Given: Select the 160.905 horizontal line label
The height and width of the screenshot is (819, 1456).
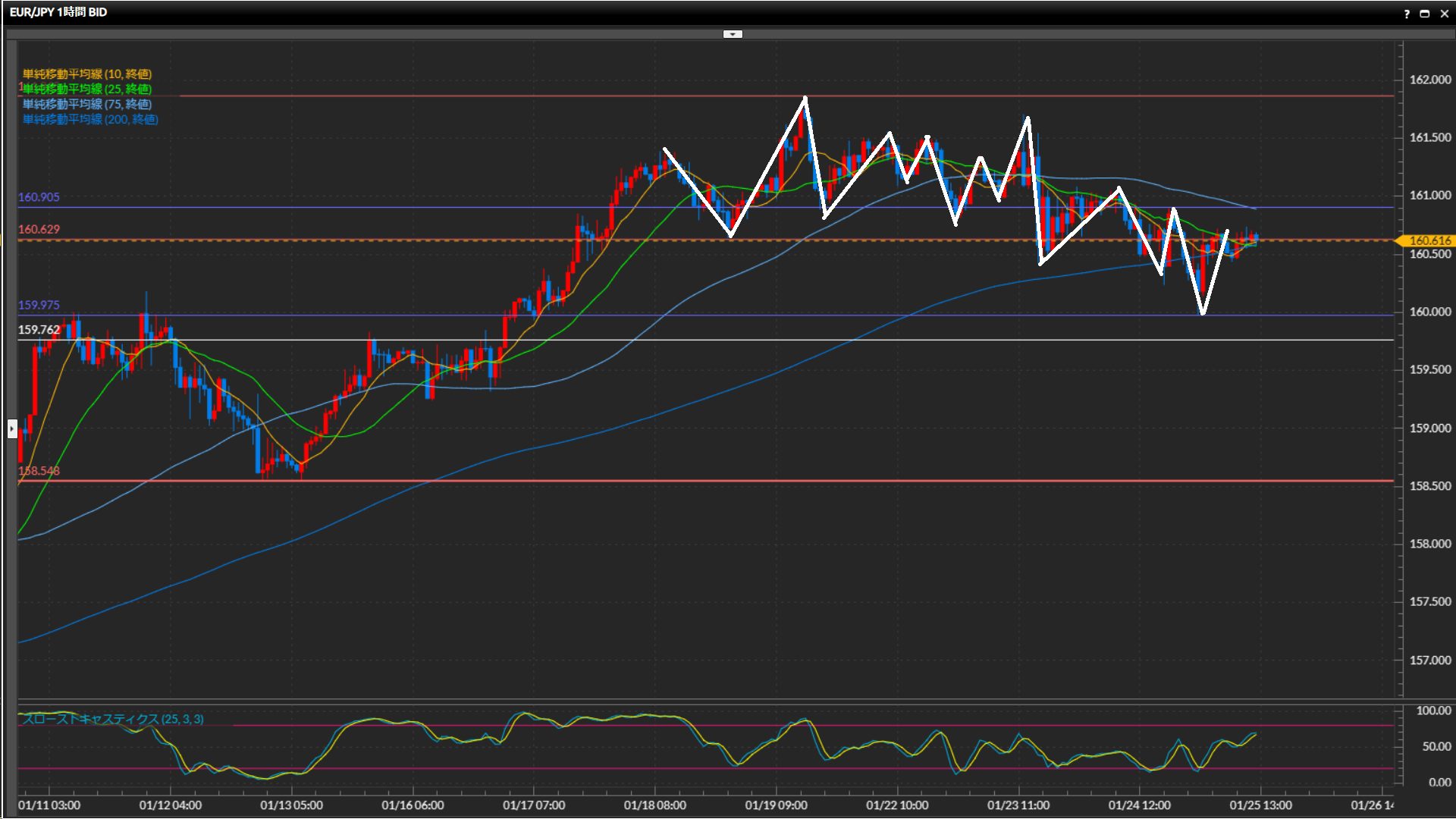Looking at the screenshot, I should click(39, 197).
